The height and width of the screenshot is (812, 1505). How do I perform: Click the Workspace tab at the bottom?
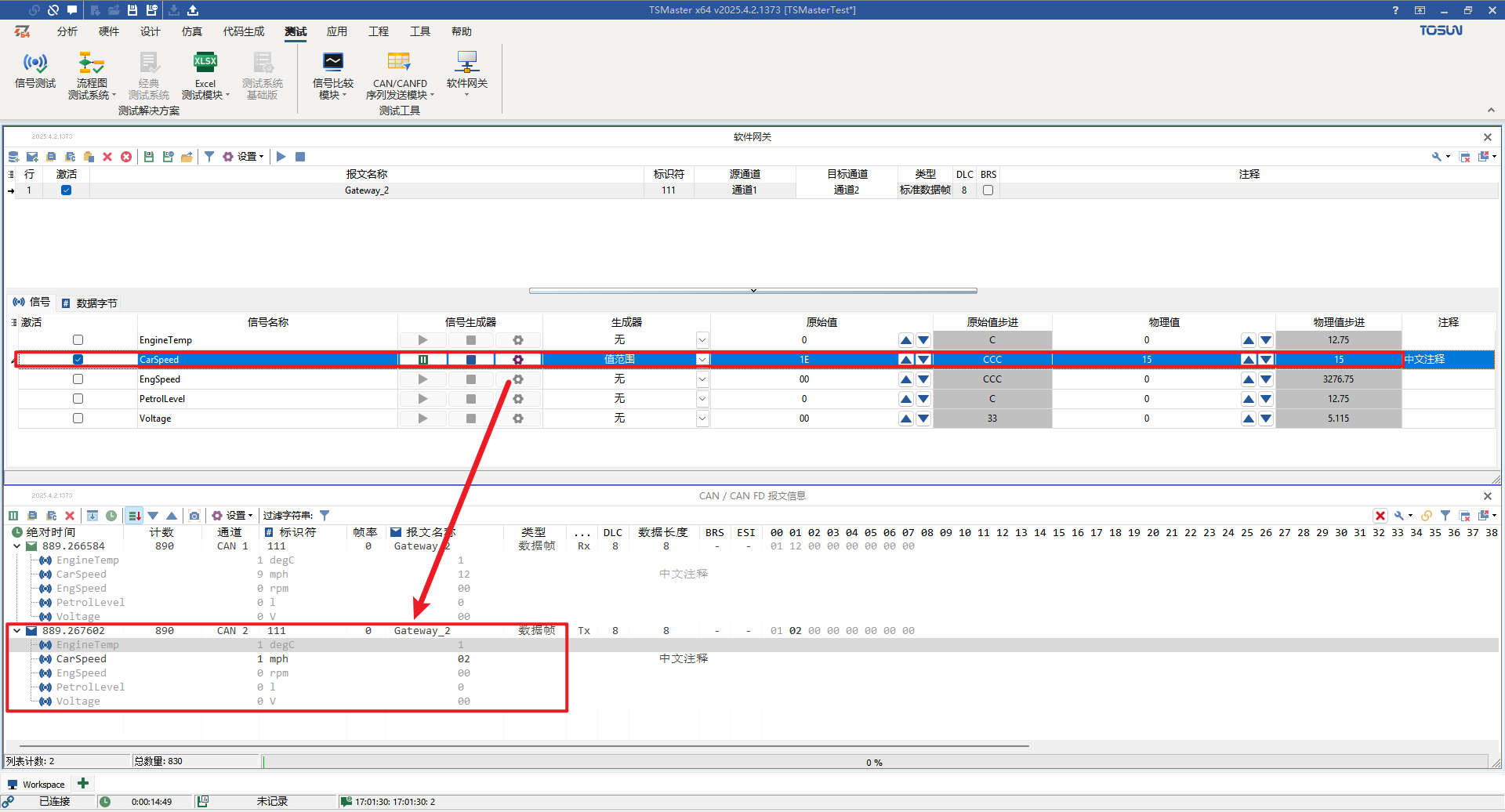tap(36, 785)
